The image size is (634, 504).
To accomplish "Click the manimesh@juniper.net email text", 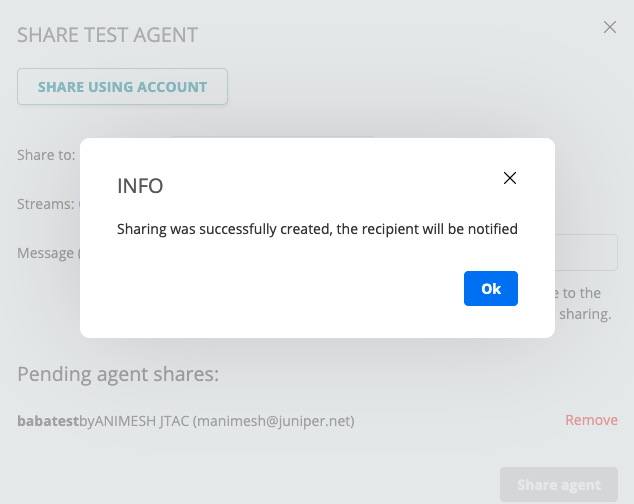I will pyautogui.click(x=274, y=421).
